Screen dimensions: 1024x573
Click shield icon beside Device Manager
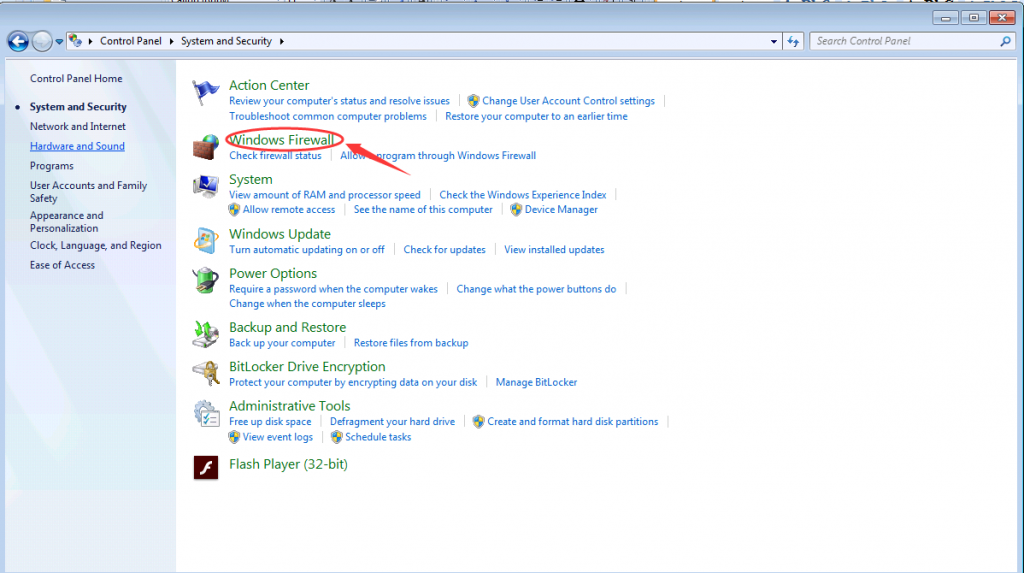[516, 210]
